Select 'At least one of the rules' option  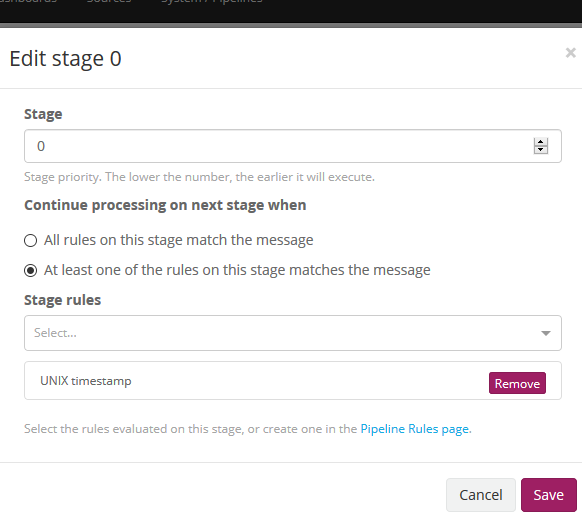pos(30,270)
